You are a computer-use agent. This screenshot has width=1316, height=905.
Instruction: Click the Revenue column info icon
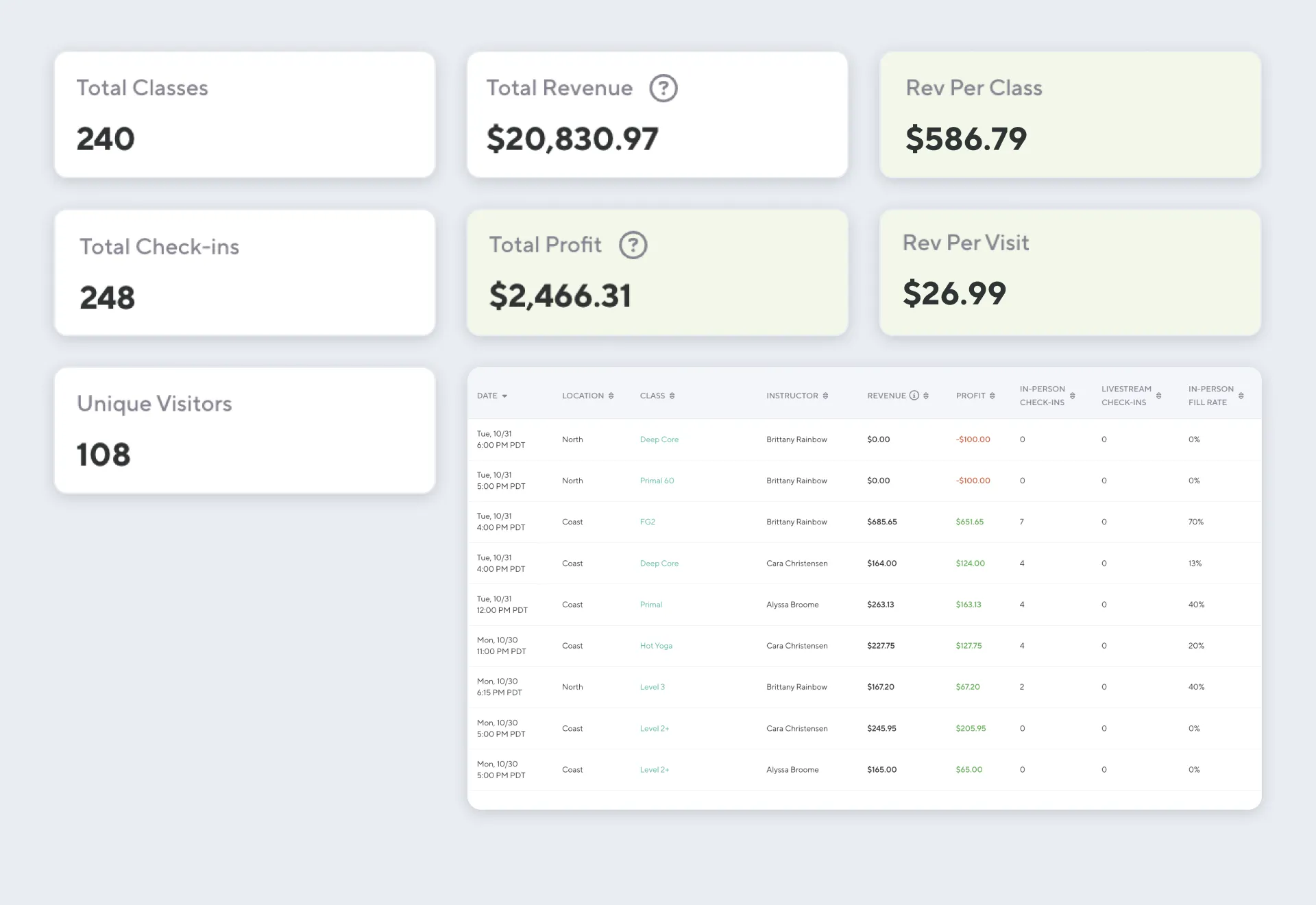pos(914,396)
